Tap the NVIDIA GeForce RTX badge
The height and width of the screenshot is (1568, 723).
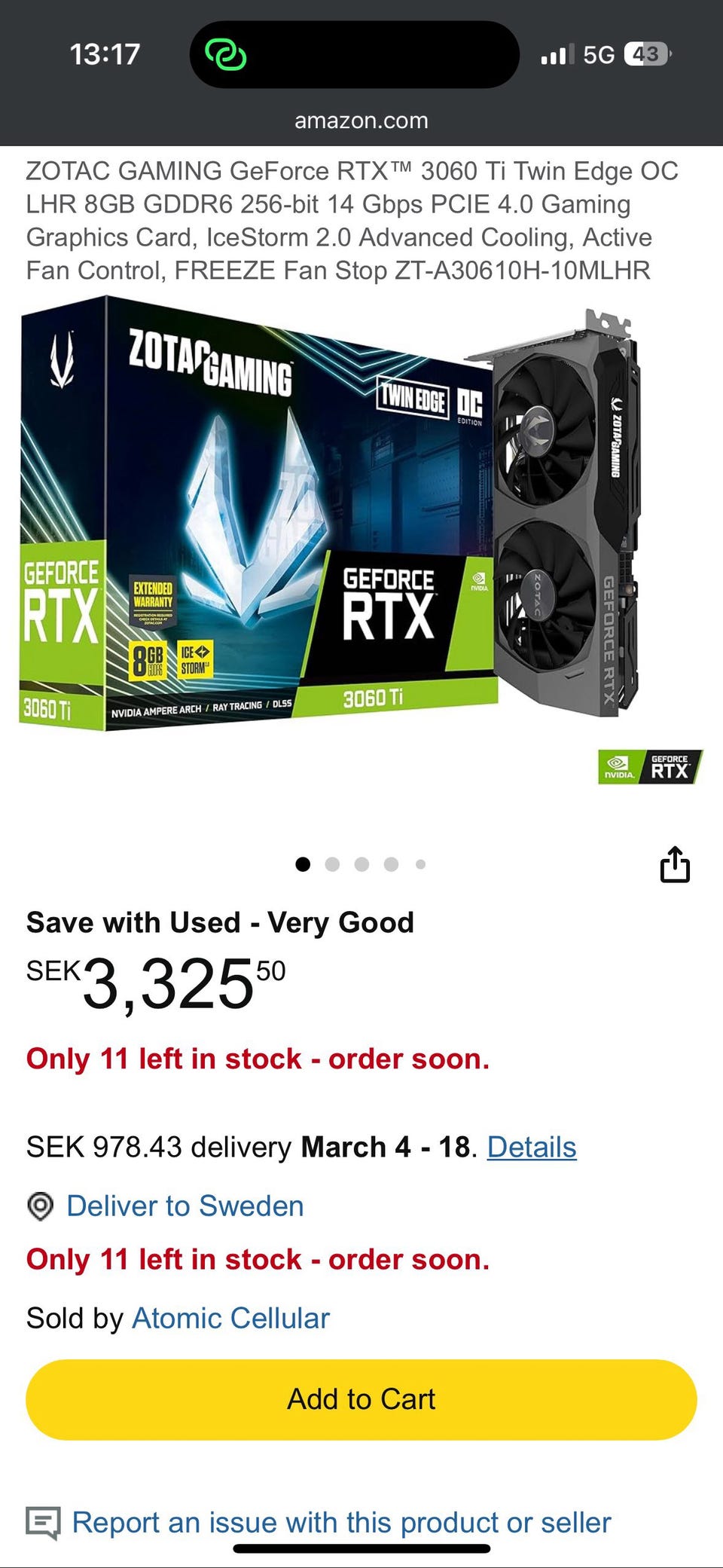pos(650,766)
